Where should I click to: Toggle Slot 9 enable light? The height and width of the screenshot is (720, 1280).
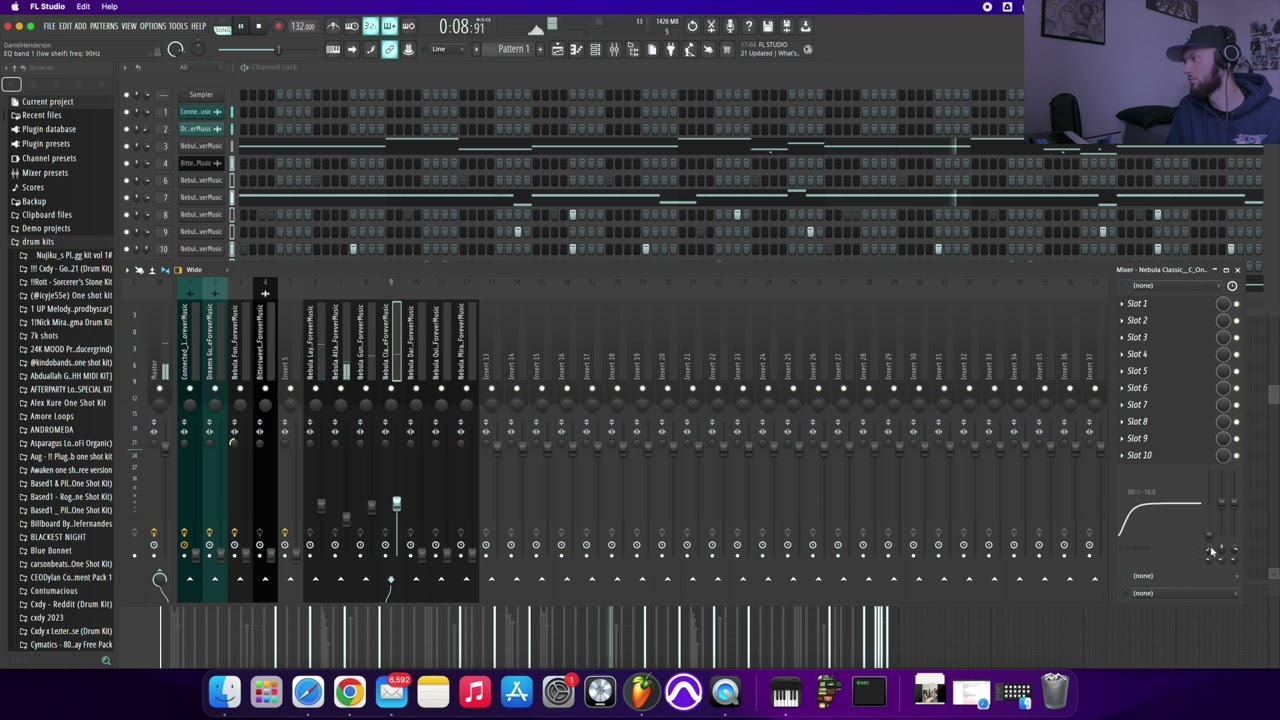1237,439
